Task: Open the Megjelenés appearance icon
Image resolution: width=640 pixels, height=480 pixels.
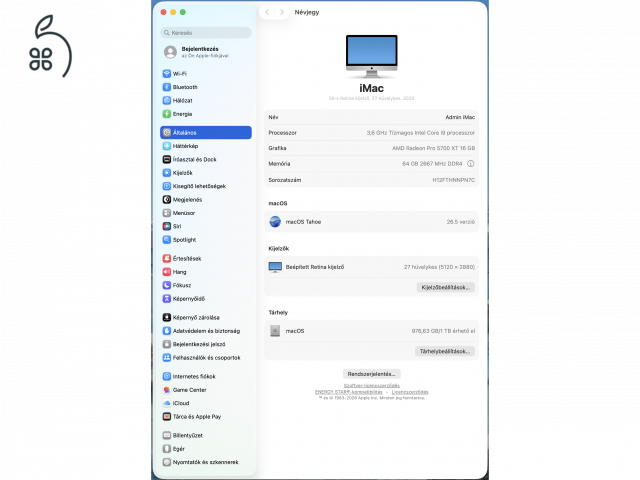Action: pyautogui.click(x=167, y=200)
